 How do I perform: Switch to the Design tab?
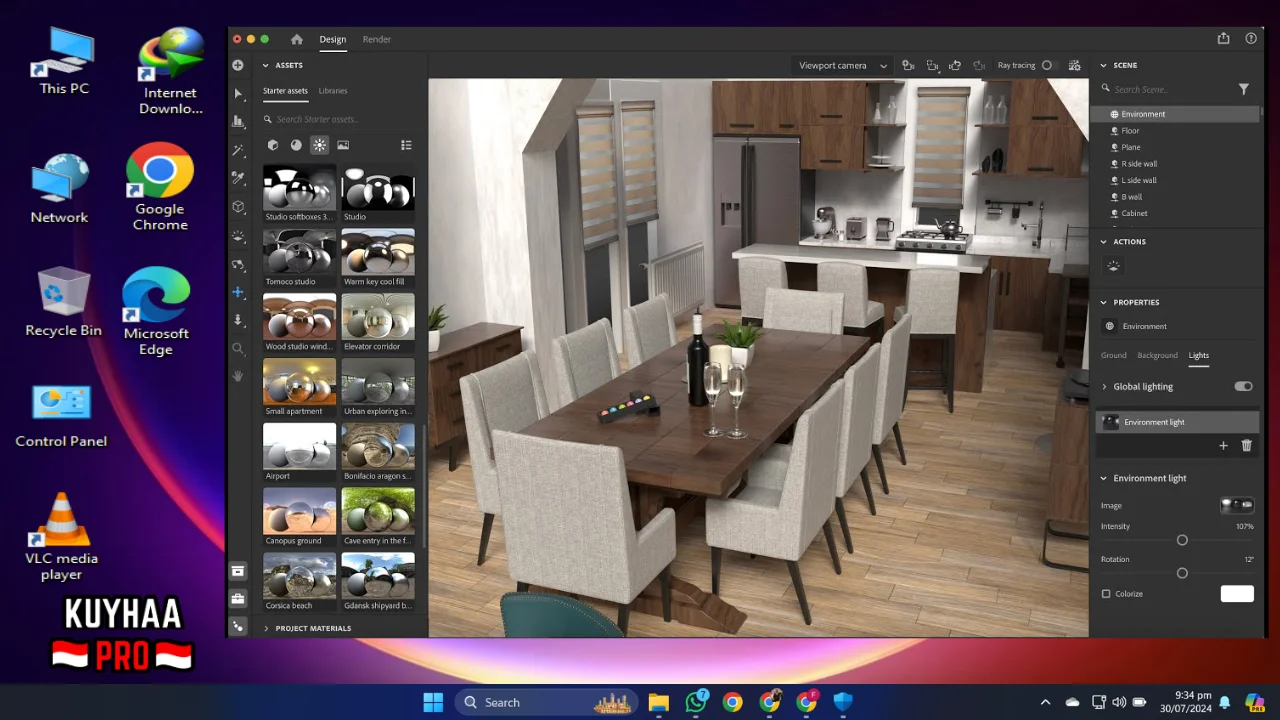(x=333, y=39)
